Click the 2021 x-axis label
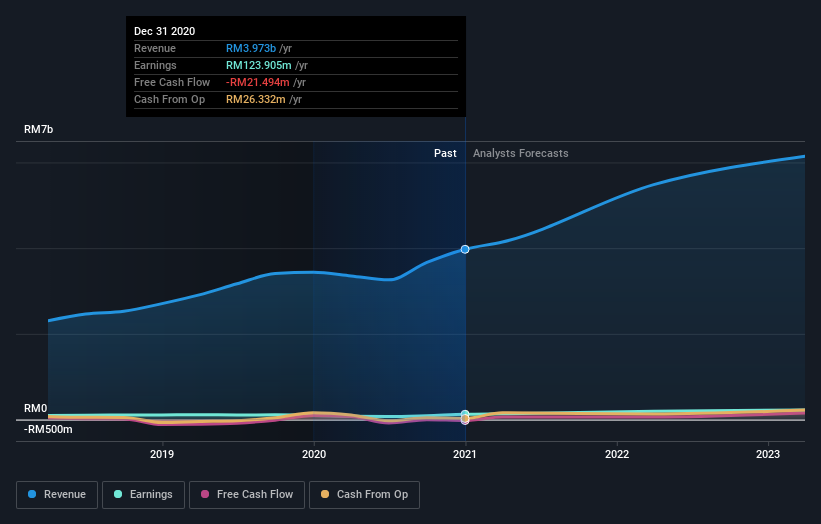The height and width of the screenshot is (524, 821). [x=465, y=454]
